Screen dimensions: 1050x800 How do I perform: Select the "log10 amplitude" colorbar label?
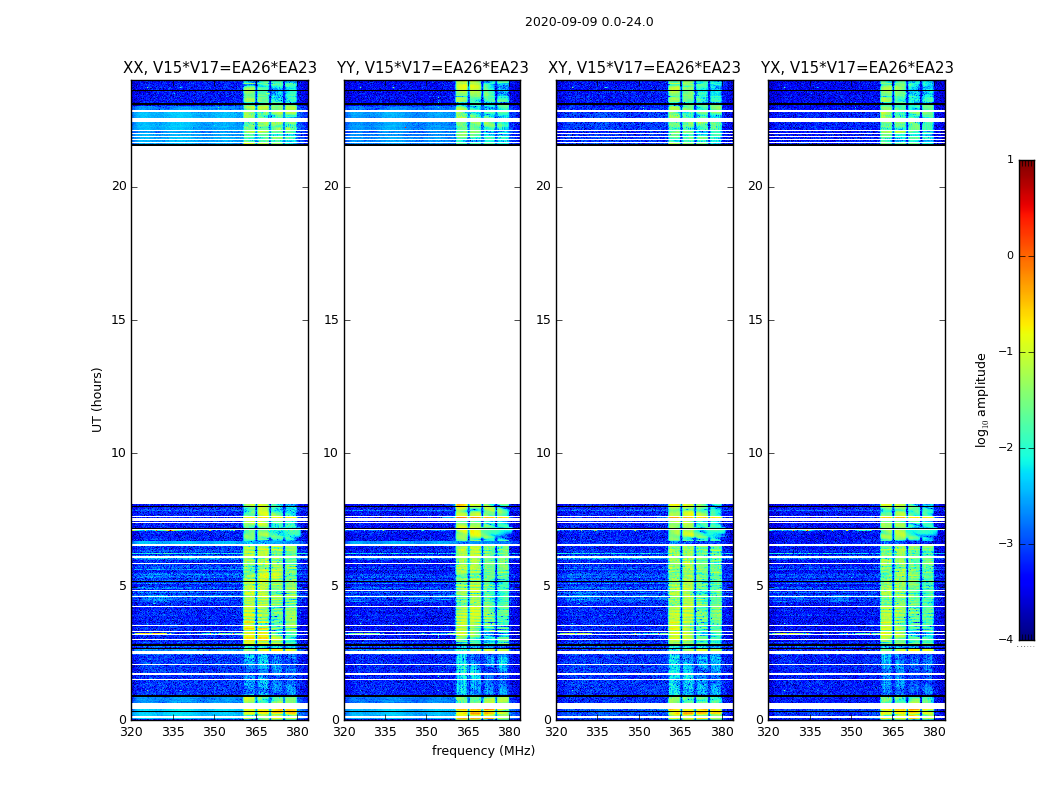tap(982, 400)
